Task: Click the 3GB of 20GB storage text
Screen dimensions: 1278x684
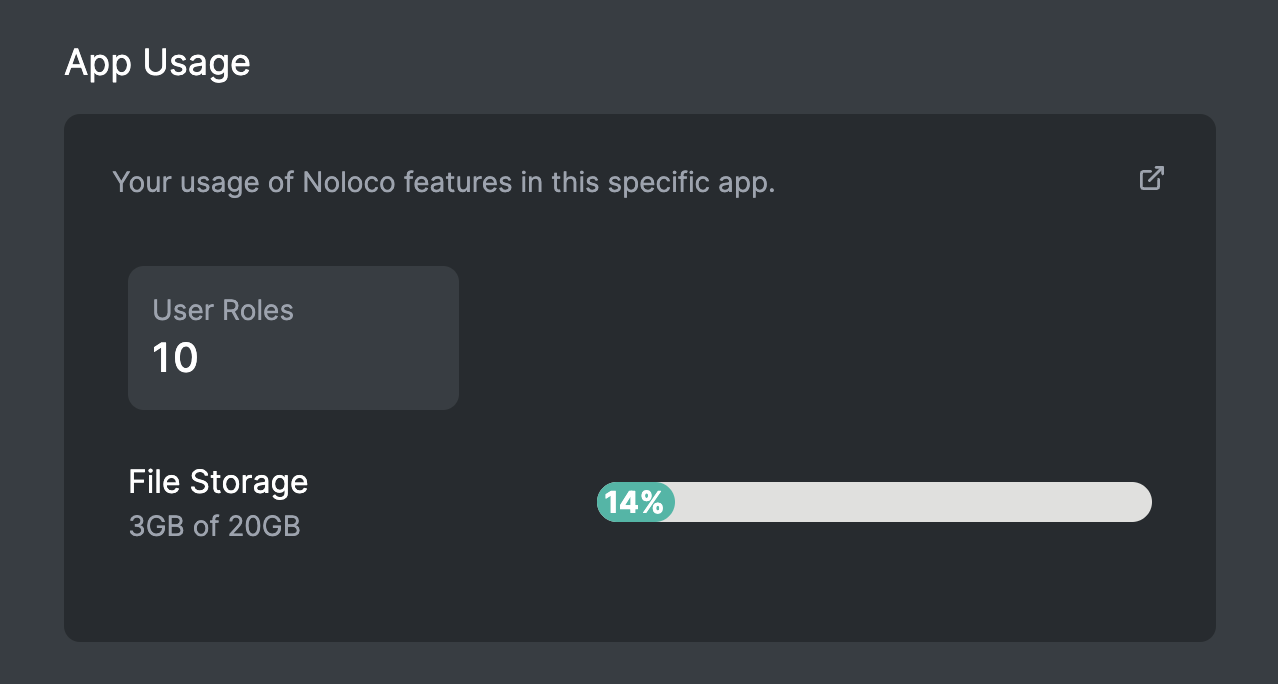Action: pos(214,526)
